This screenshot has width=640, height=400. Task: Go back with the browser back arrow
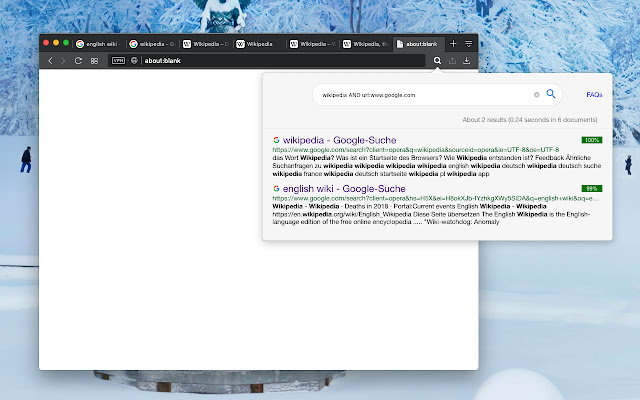point(50,61)
